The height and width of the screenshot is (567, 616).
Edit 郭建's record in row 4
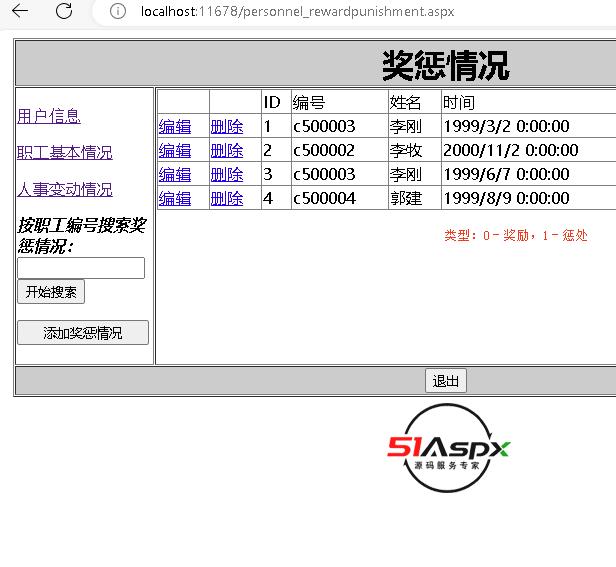point(175,198)
